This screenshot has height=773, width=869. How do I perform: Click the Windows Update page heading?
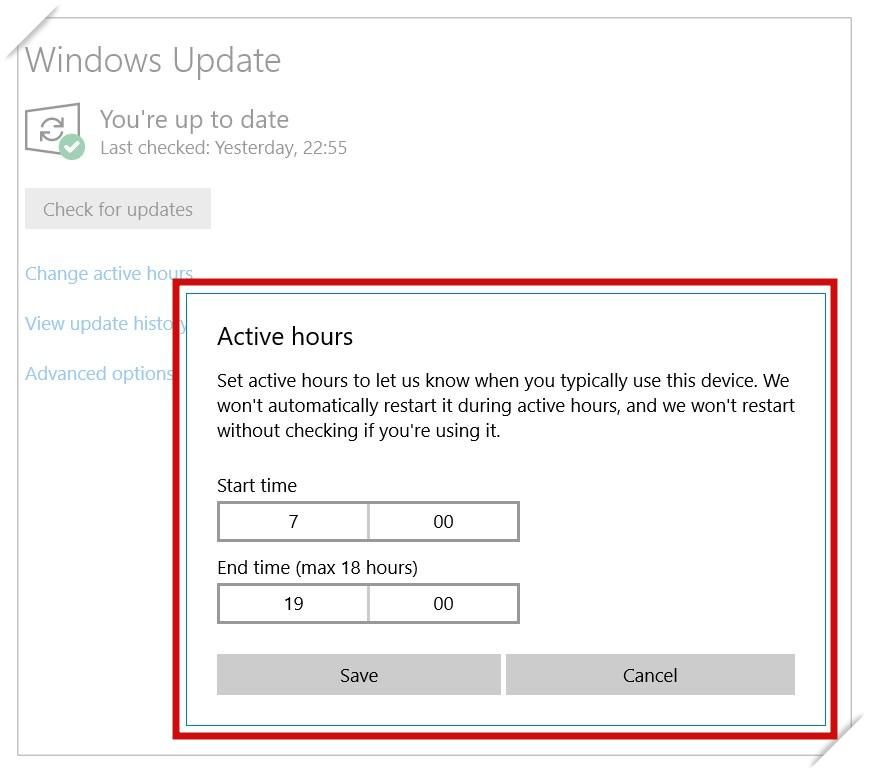153,60
